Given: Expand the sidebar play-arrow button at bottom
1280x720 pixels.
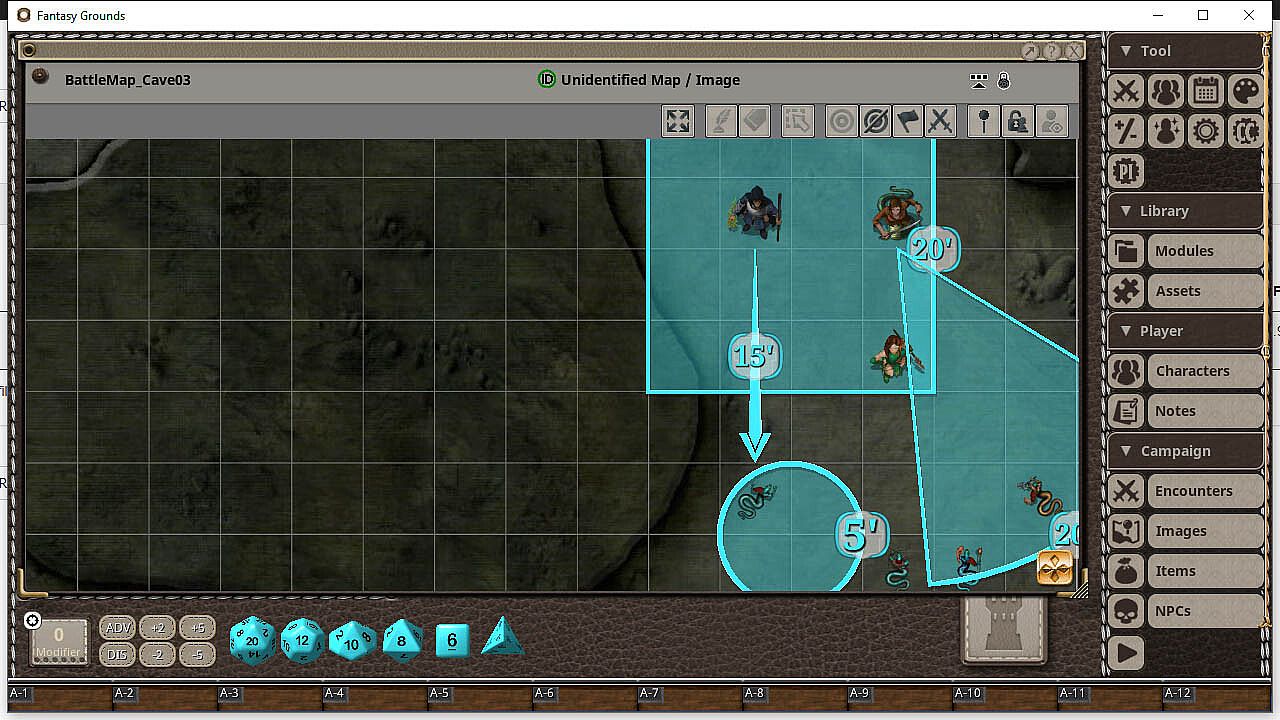Looking at the screenshot, I should [1126, 652].
